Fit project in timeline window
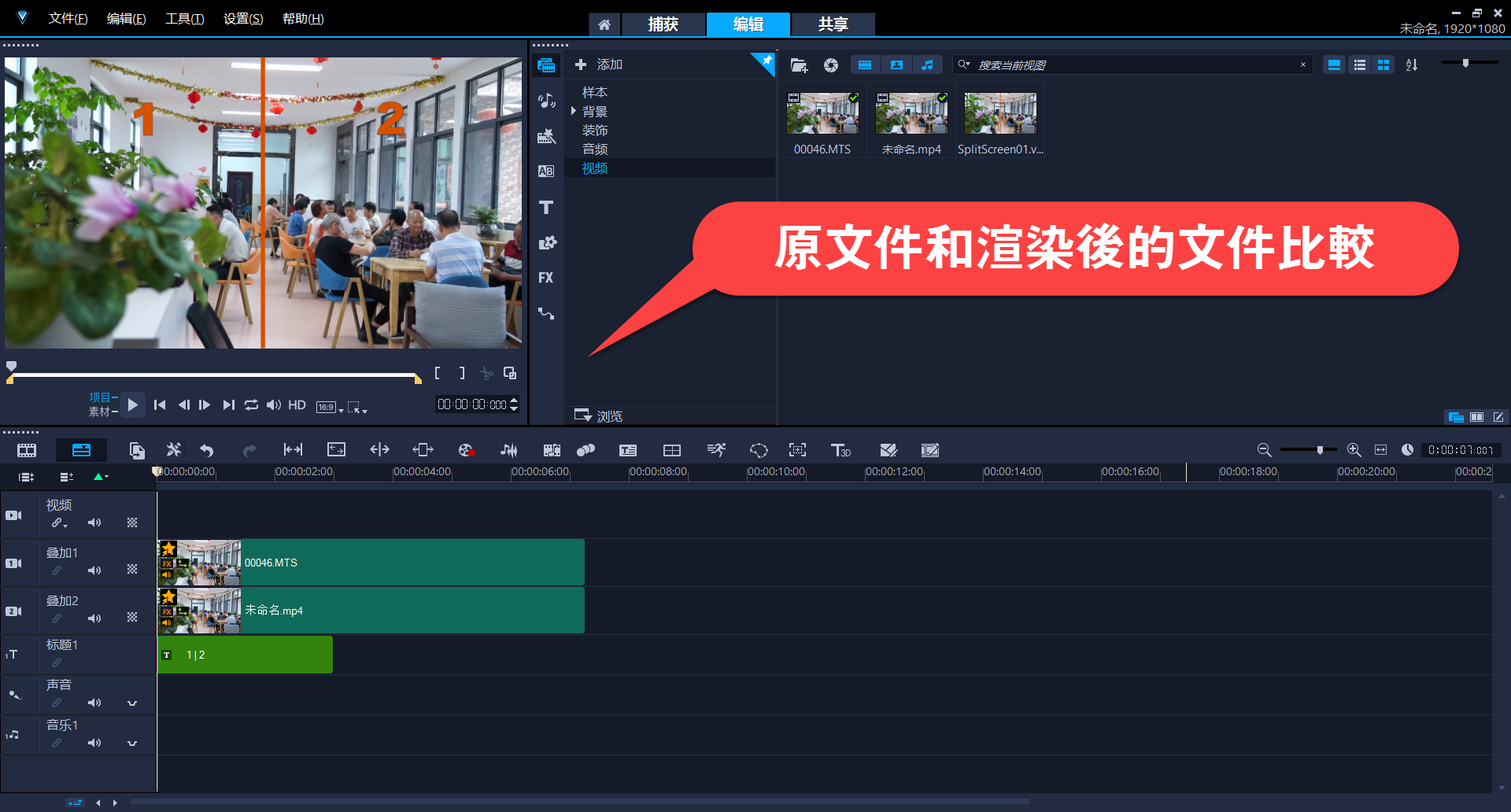 point(1380,450)
